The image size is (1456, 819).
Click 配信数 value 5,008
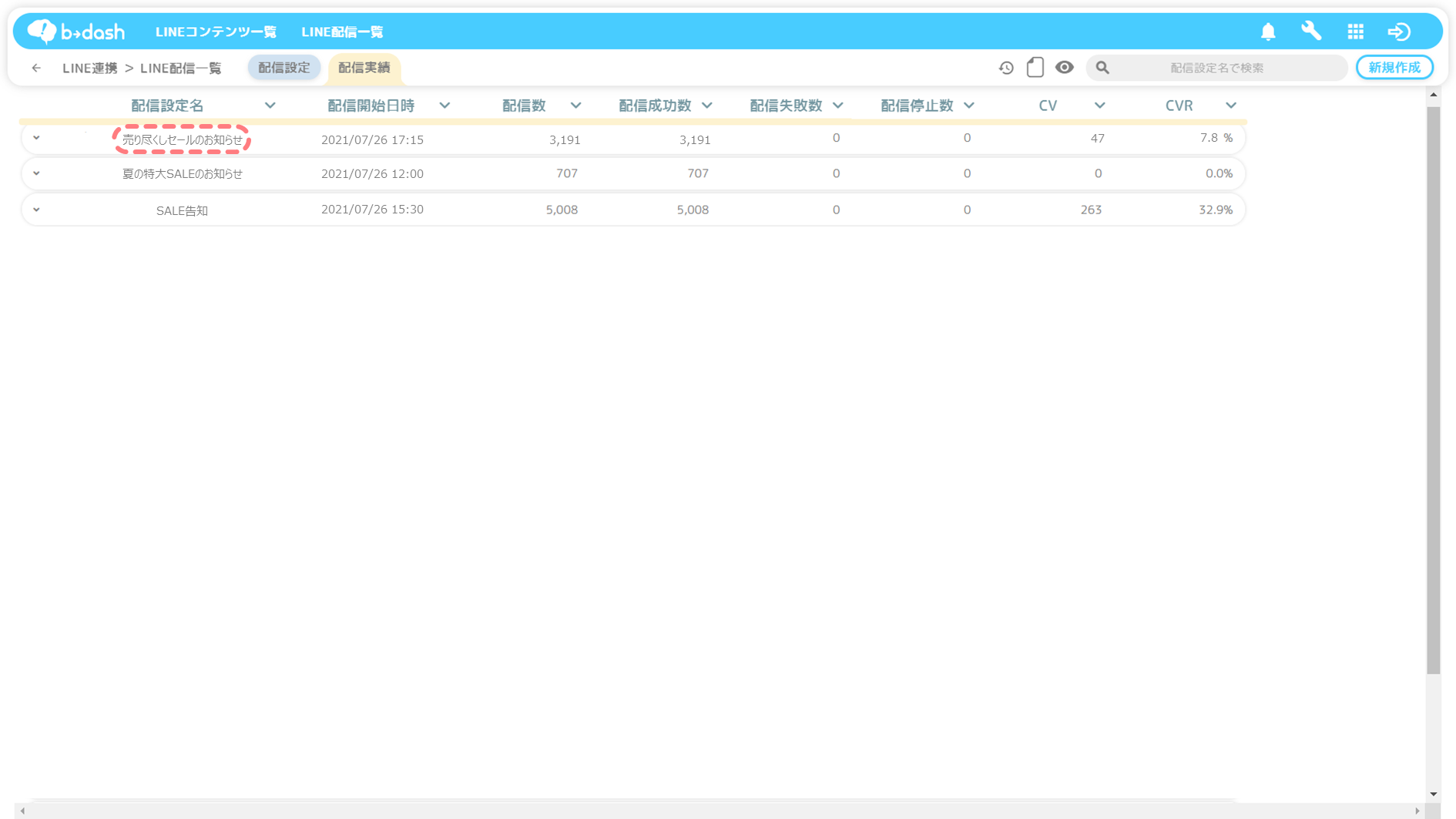coord(562,210)
